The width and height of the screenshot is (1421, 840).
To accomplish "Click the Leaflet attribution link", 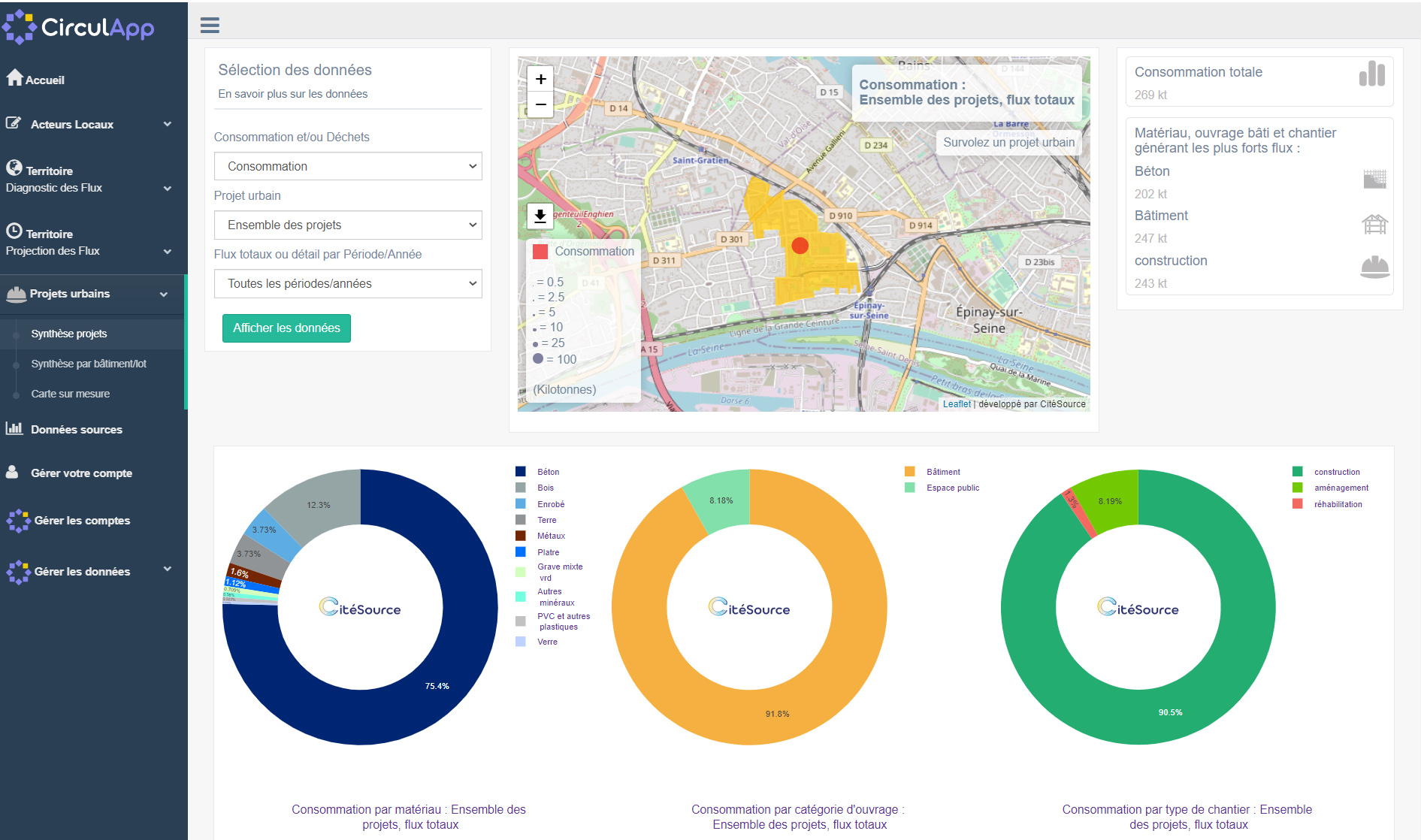I will 956,404.
